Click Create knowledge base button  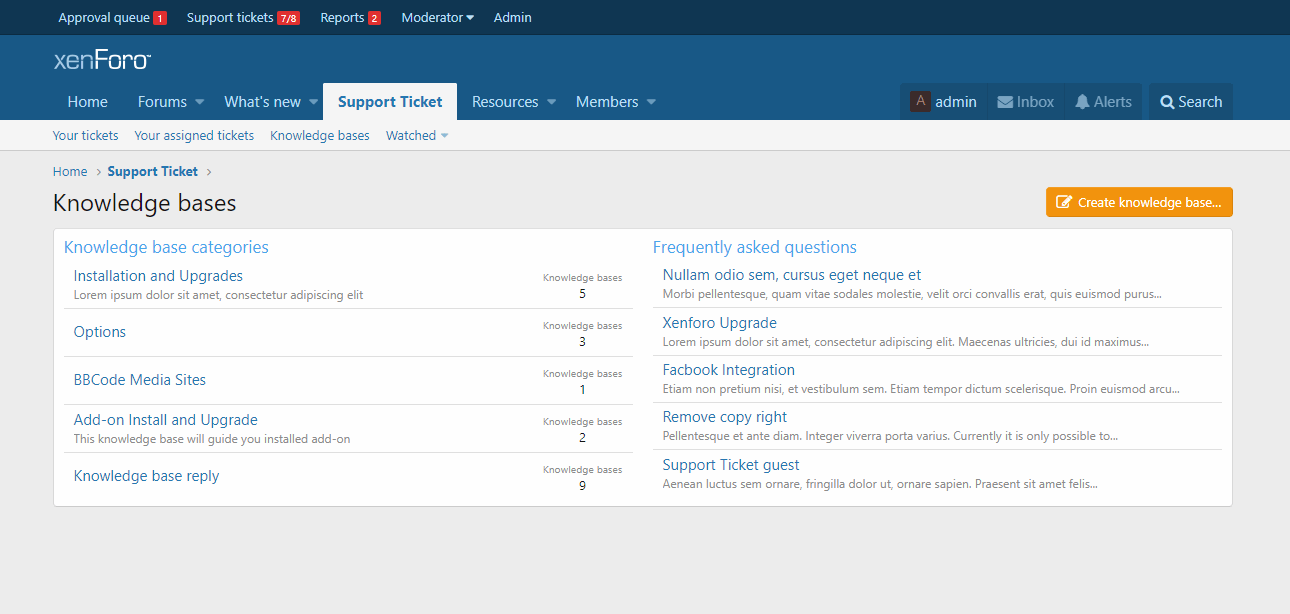(x=1139, y=202)
